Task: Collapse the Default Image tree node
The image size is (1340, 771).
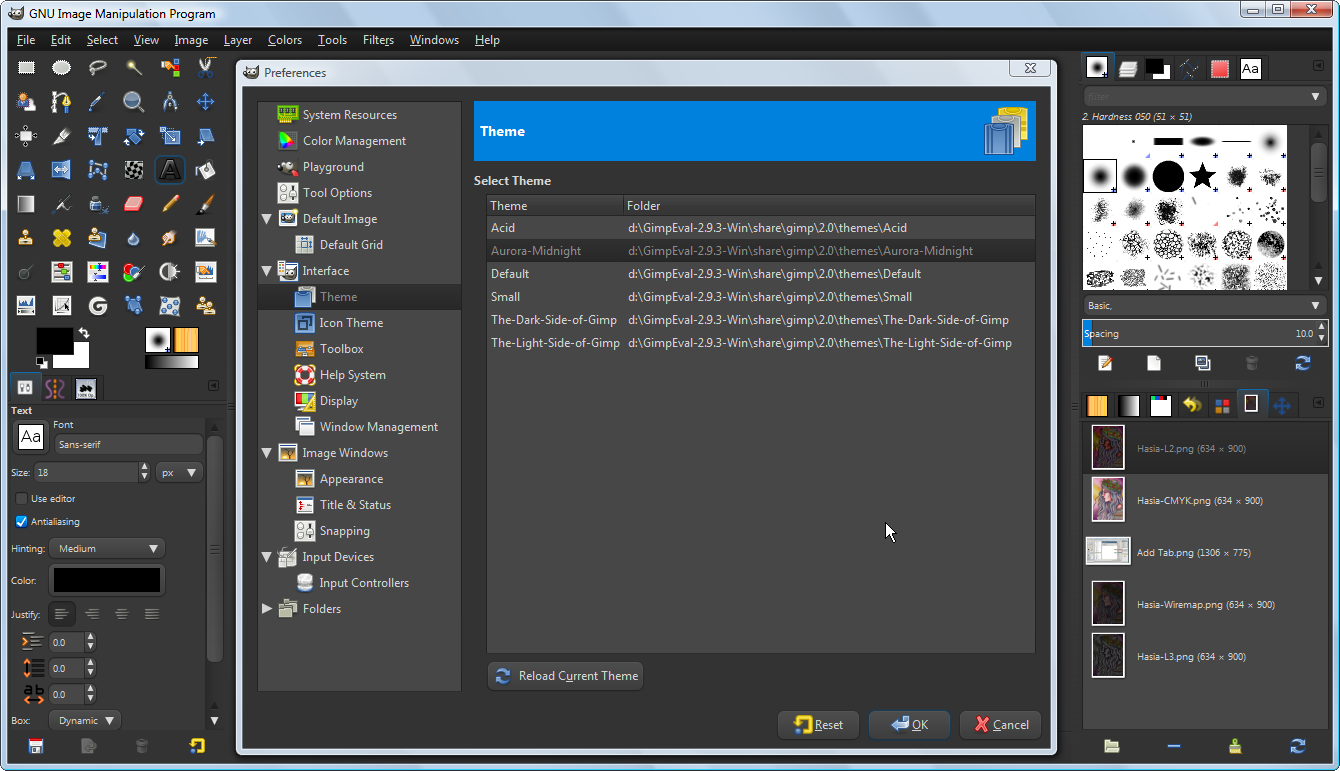Action: click(x=267, y=218)
